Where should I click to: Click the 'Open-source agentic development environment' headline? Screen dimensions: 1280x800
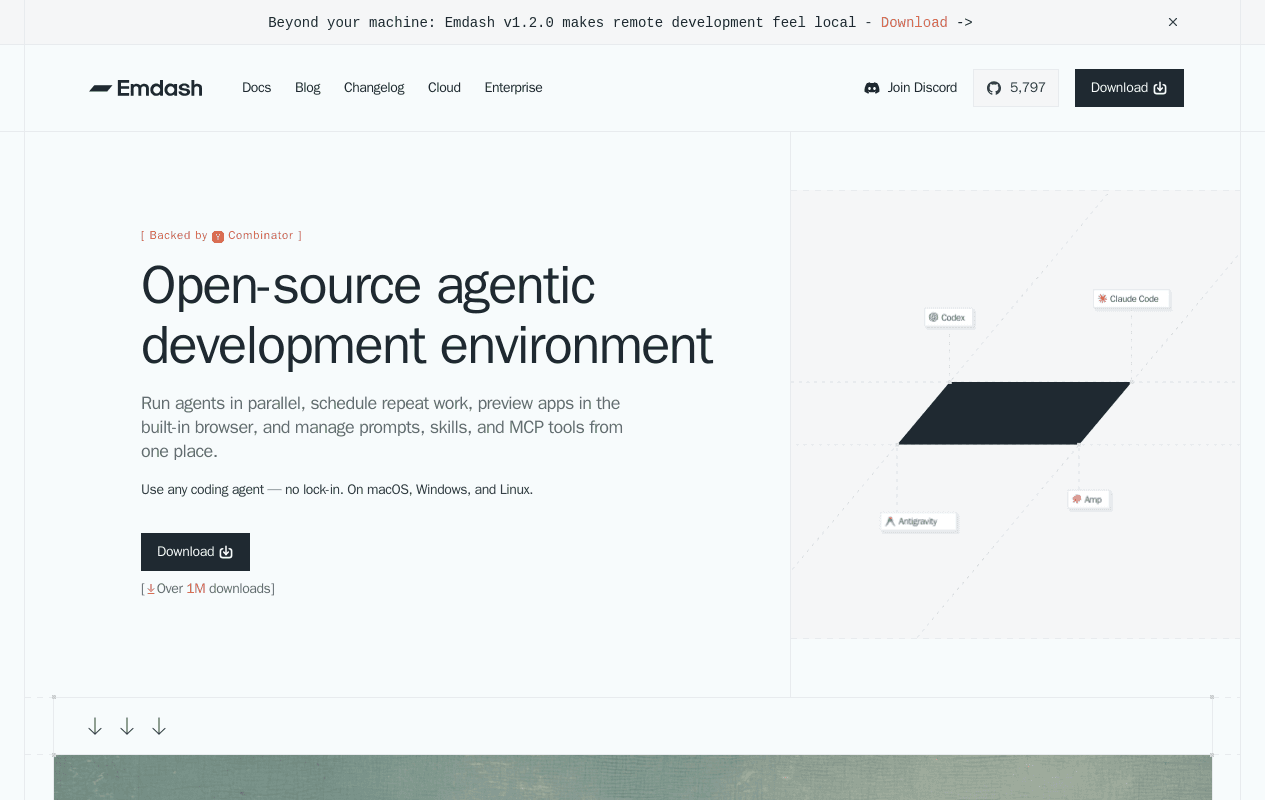[x=427, y=314]
